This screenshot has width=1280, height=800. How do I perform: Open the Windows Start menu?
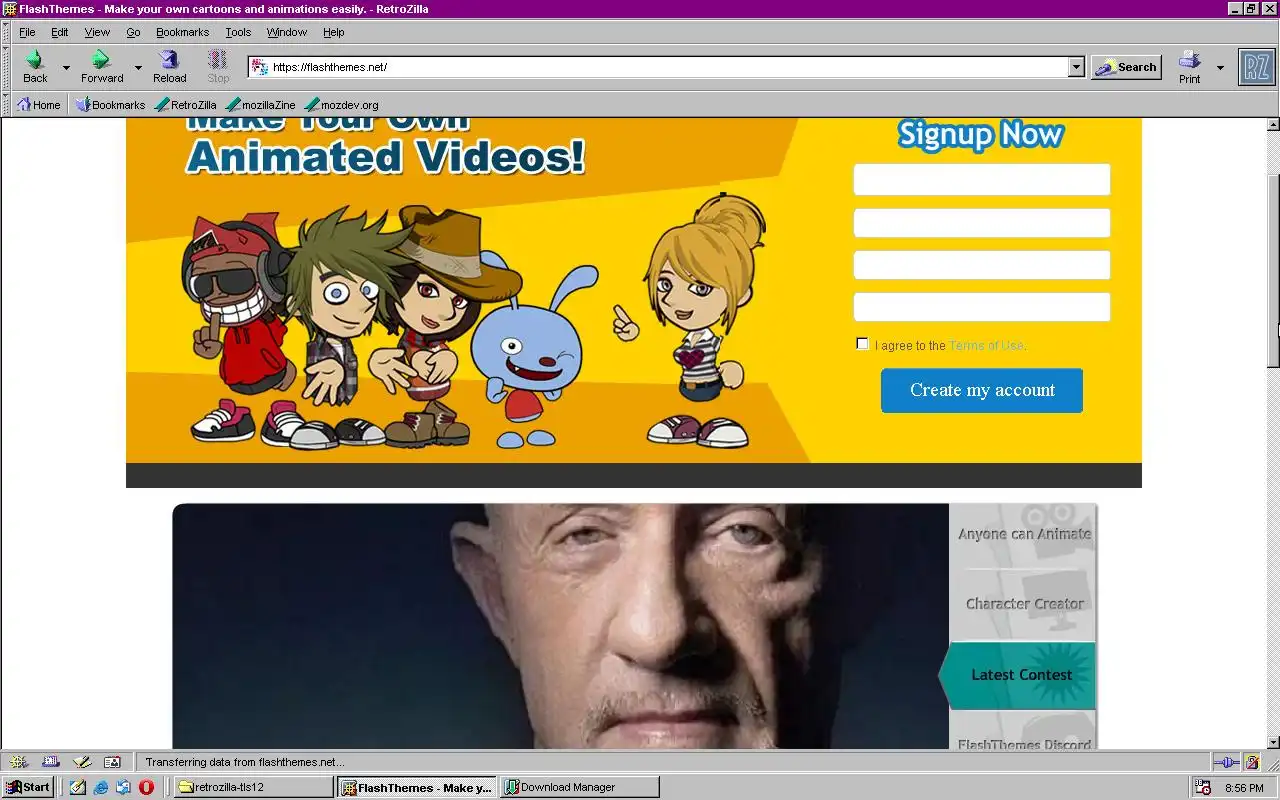click(x=28, y=787)
